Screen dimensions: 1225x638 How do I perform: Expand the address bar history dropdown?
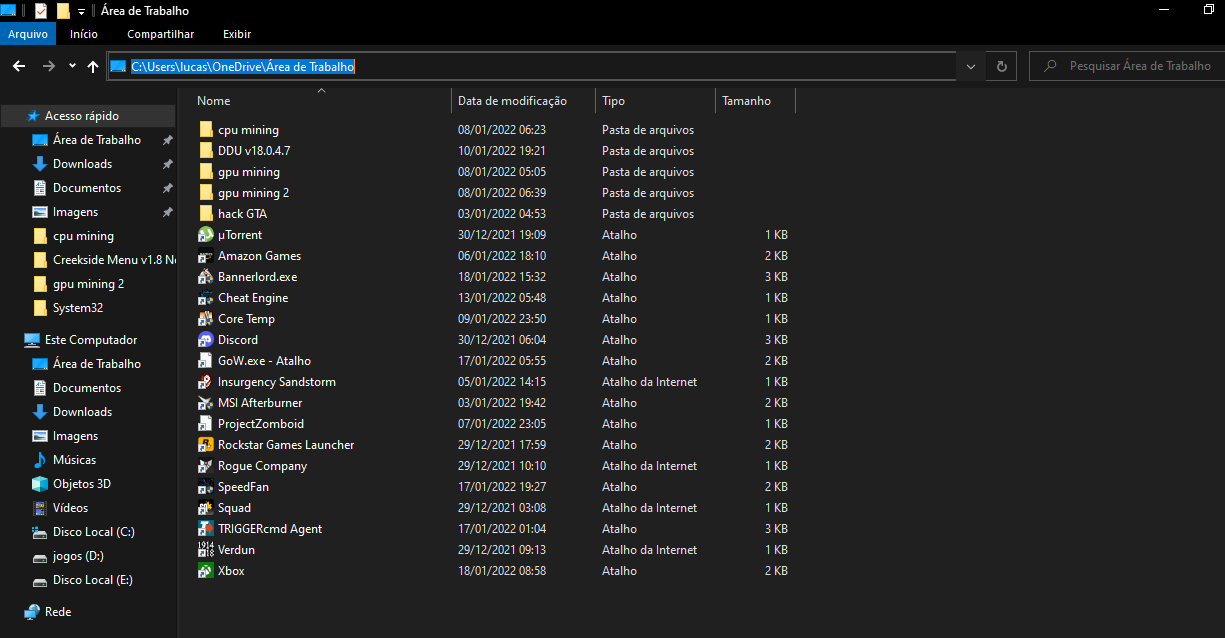(x=970, y=66)
